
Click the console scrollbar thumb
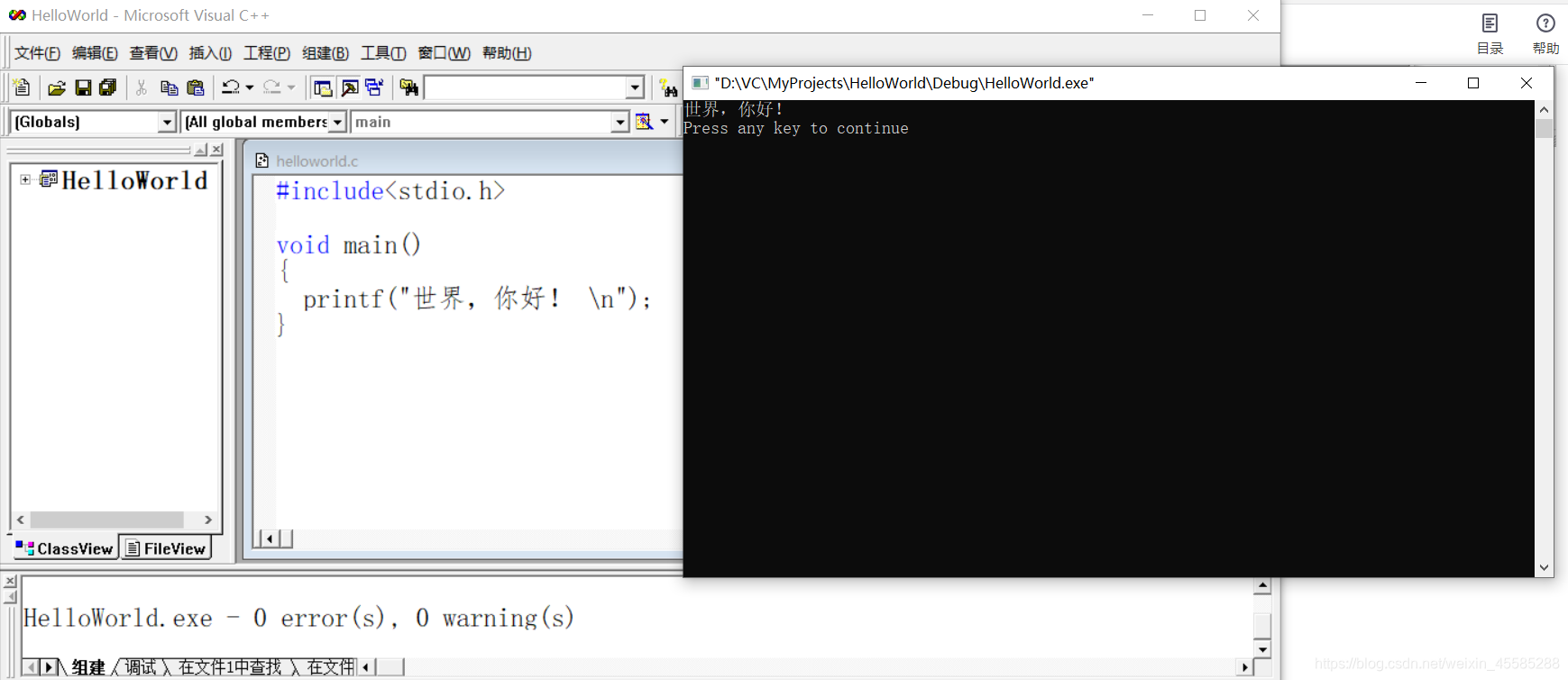click(x=1545, y=128)
